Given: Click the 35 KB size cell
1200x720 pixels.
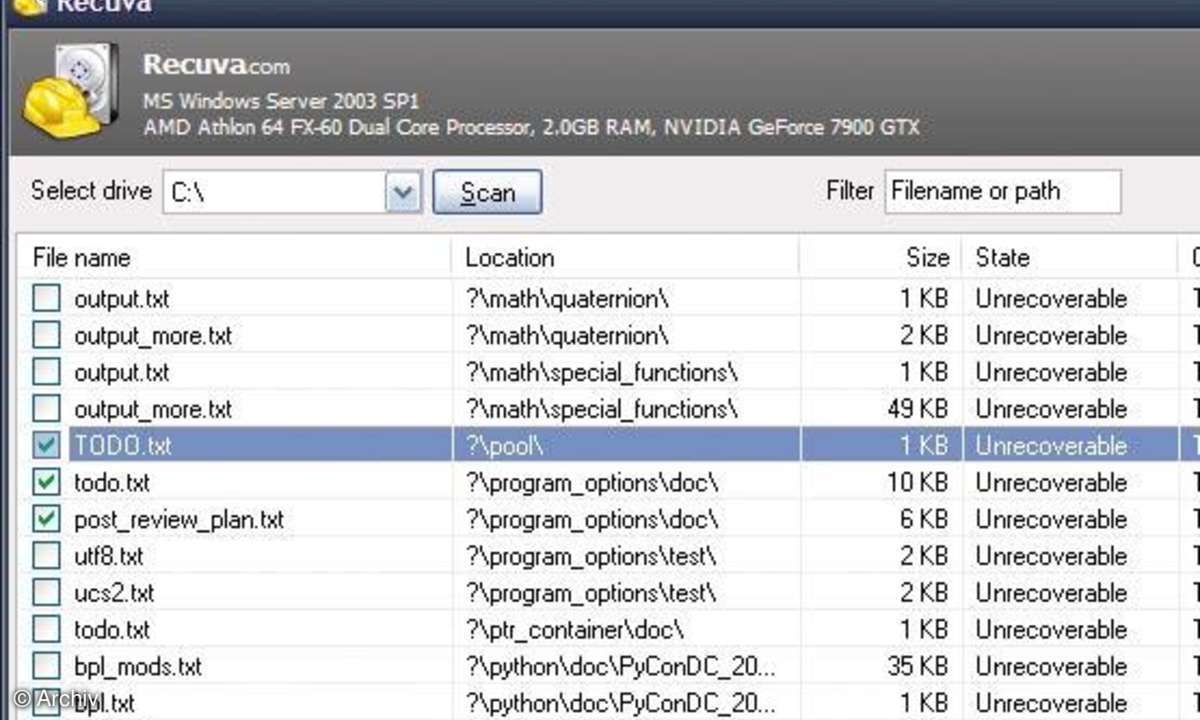Looking at the screenshot, I should point(917,667).
